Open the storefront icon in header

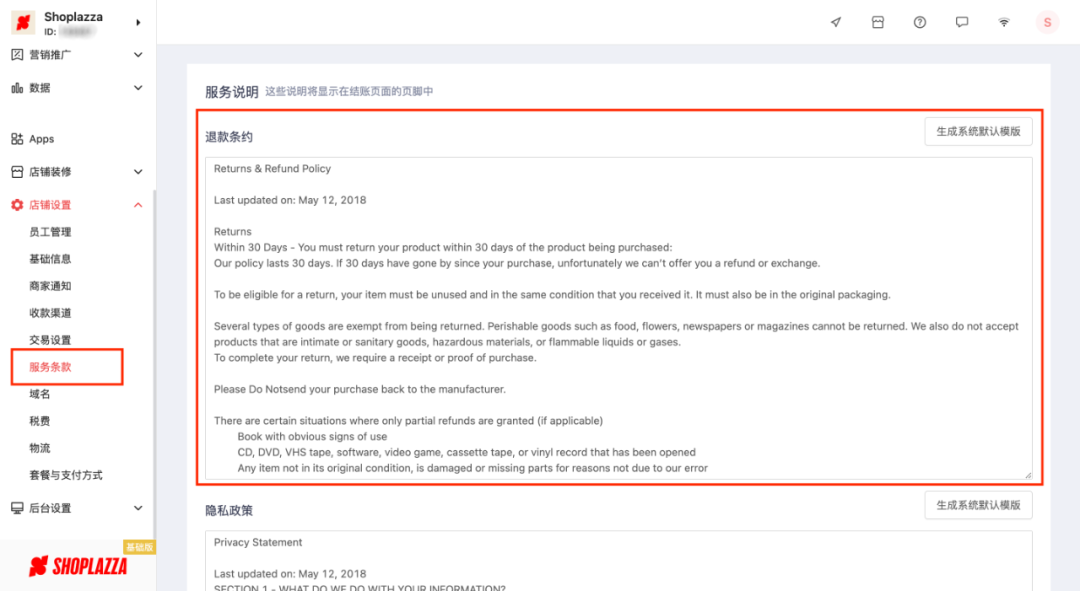click(878, 22)
